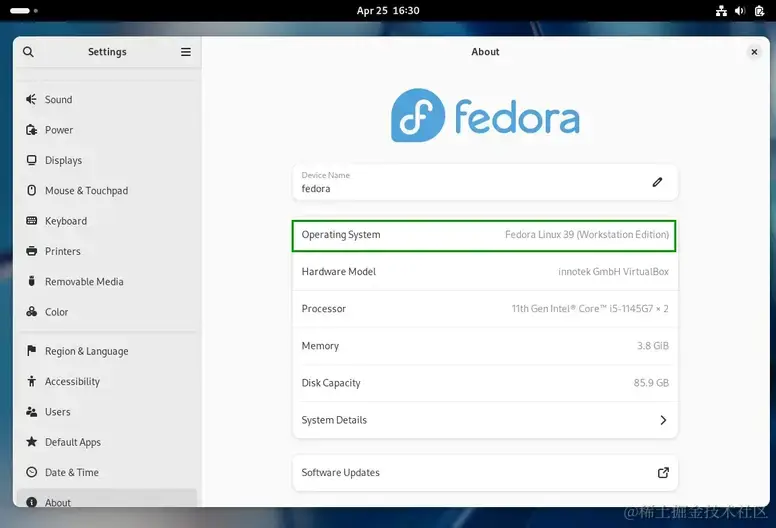Click the '85.9 GB' disk value
776x528 pixels.
pos(651,383)
